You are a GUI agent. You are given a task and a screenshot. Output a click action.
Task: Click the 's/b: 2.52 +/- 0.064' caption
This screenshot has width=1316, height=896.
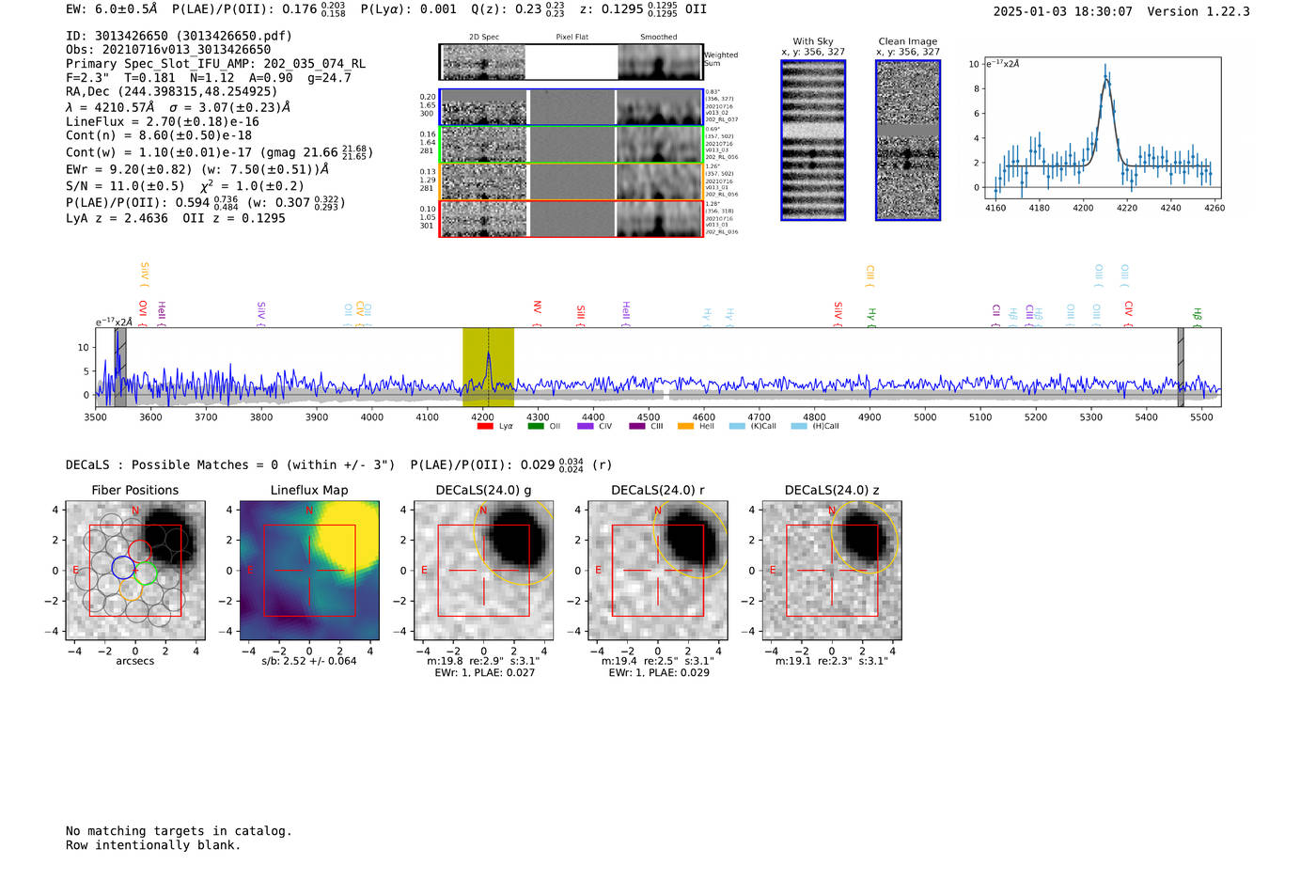pos(309,661)
